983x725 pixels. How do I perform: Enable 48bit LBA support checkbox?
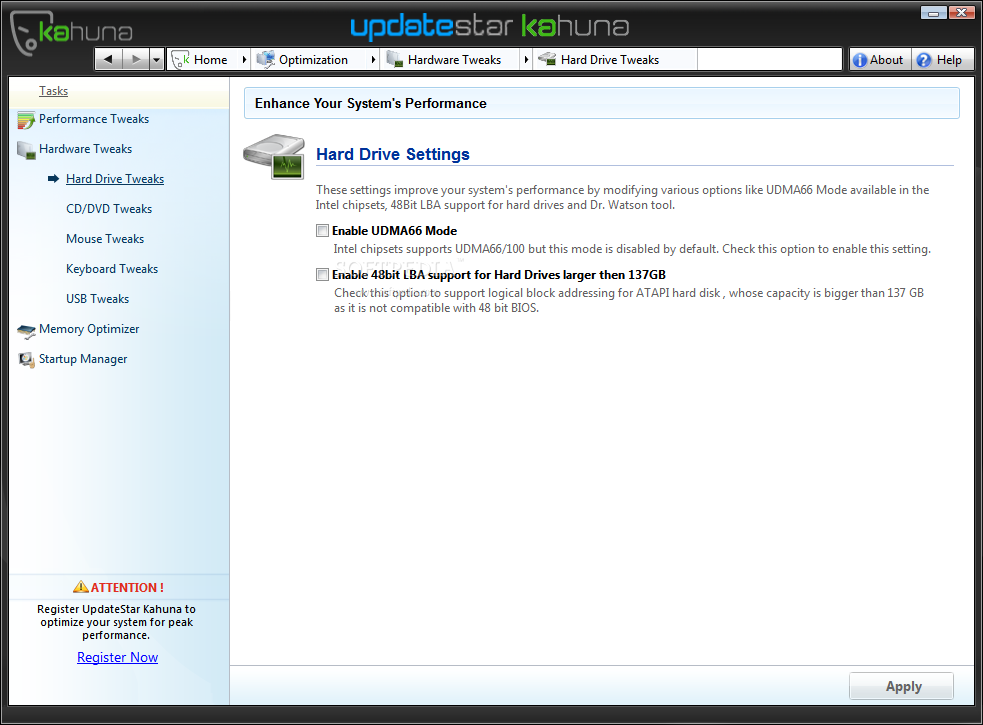(322, 275)
